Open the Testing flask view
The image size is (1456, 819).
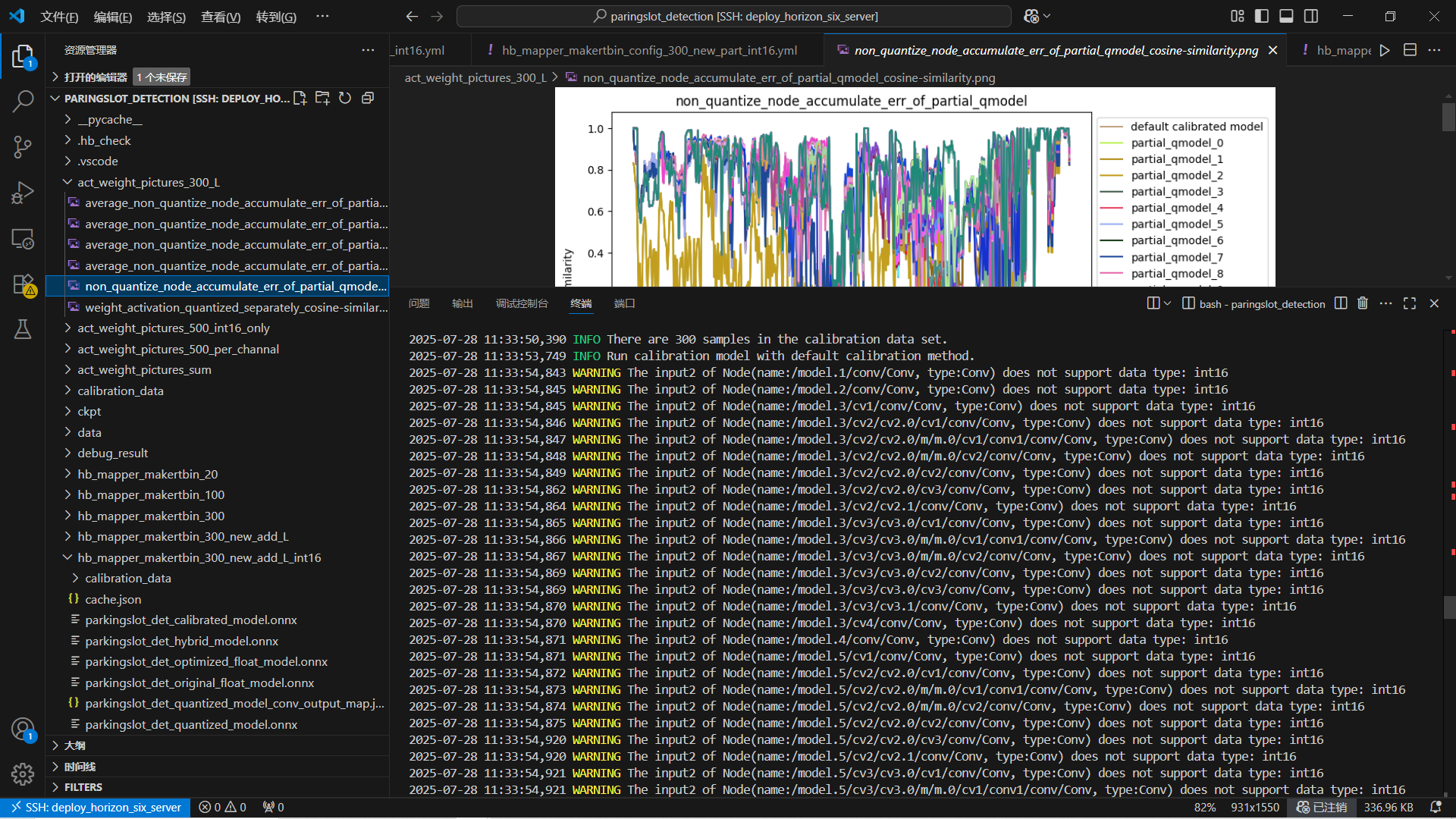[x=23, y=329]
